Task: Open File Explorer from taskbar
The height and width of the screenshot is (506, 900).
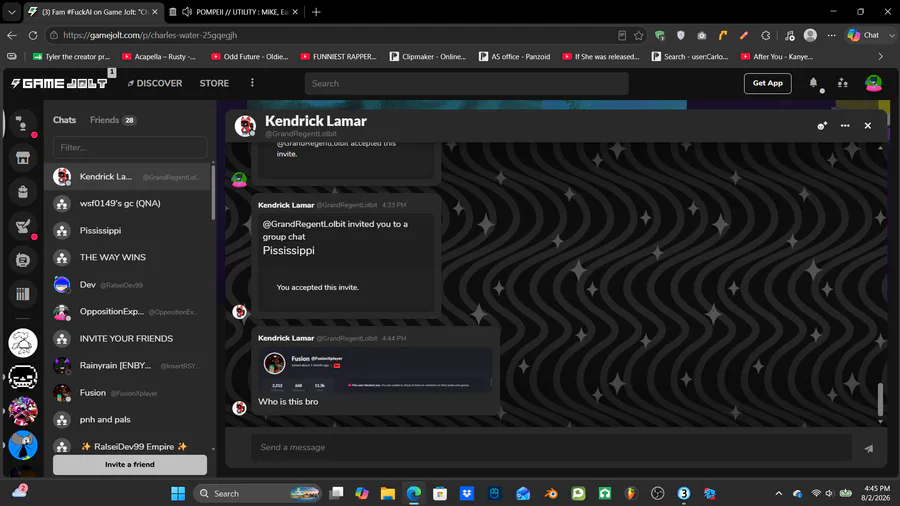Action: pos(387,493)
